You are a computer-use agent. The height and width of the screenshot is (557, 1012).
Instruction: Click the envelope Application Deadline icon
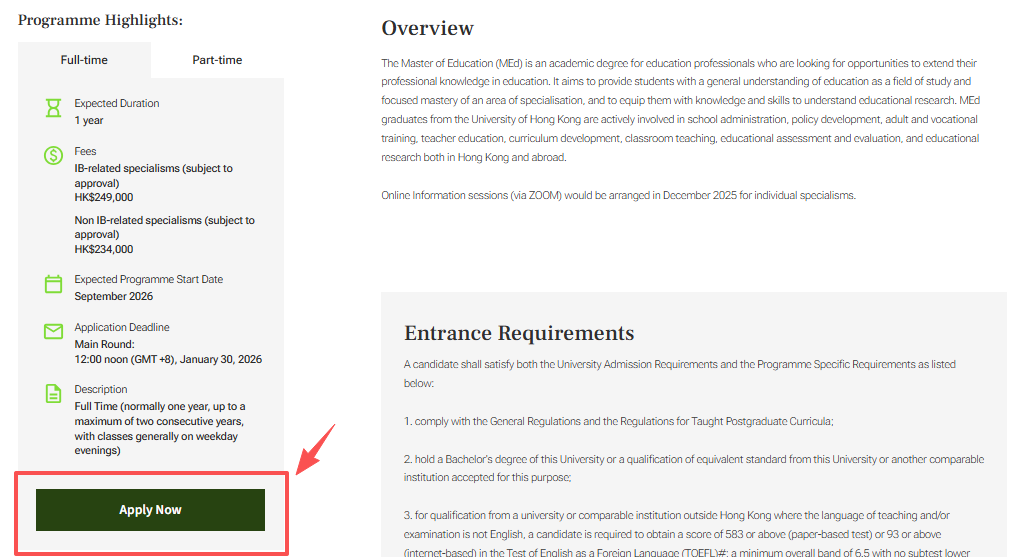[x=53, y=331]
